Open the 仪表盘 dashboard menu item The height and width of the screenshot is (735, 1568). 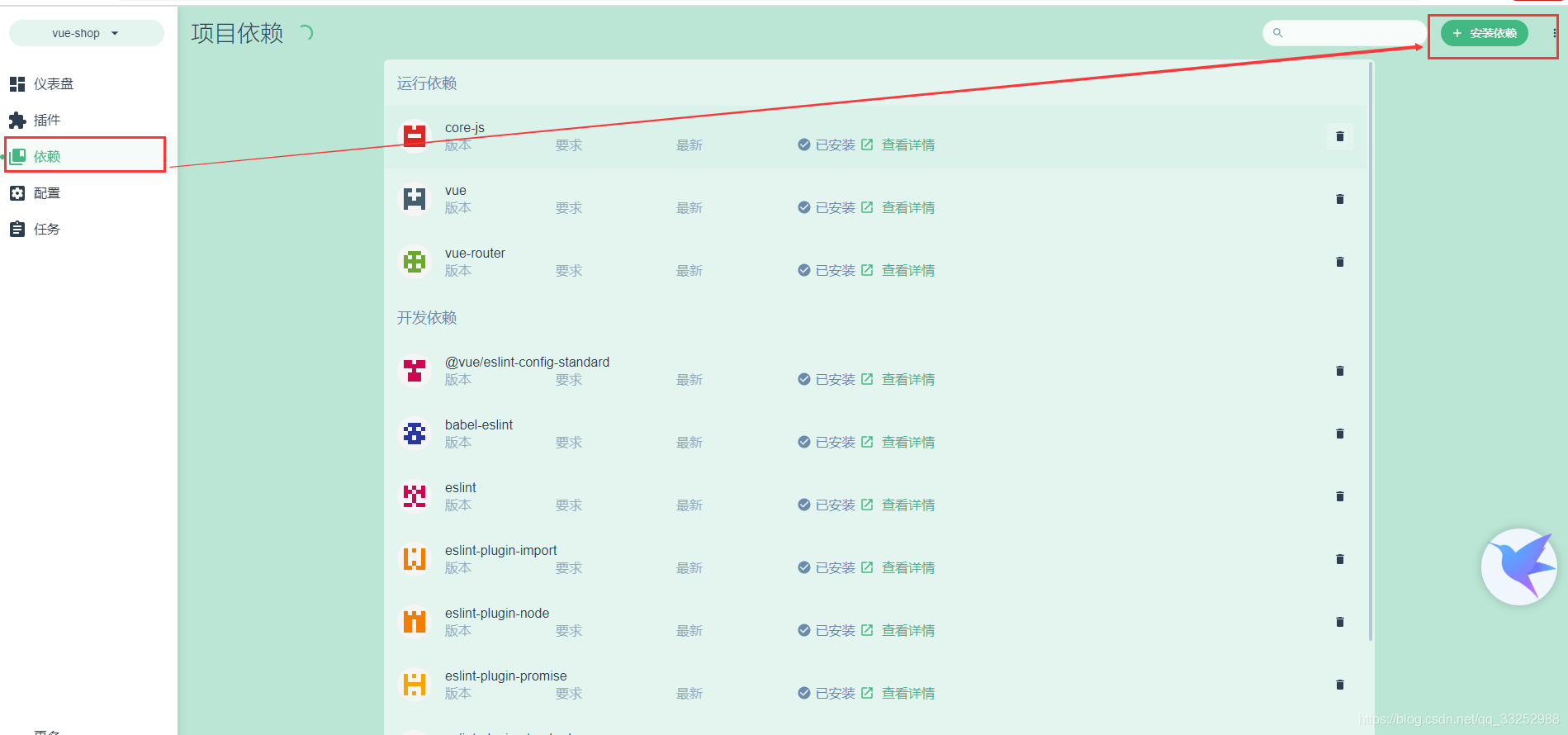(x=88, y=84)
